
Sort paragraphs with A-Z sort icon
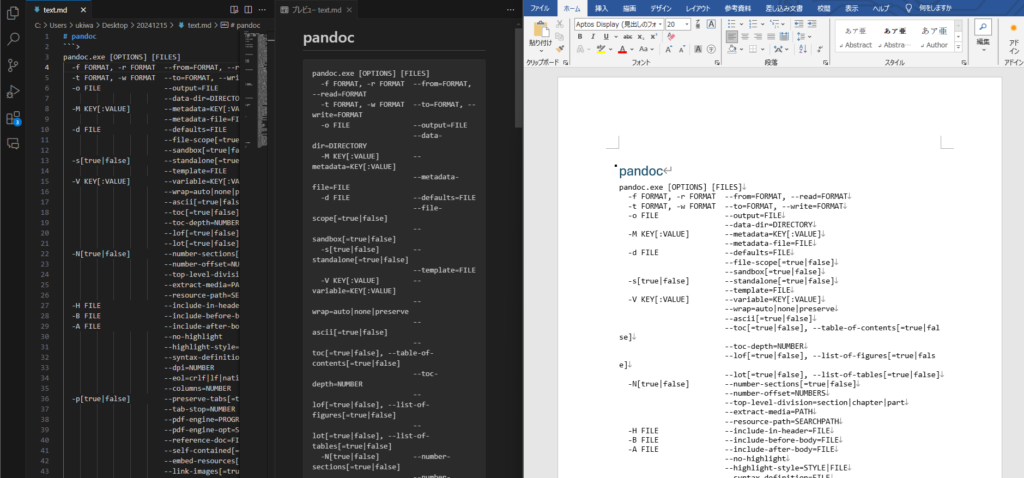803,49
